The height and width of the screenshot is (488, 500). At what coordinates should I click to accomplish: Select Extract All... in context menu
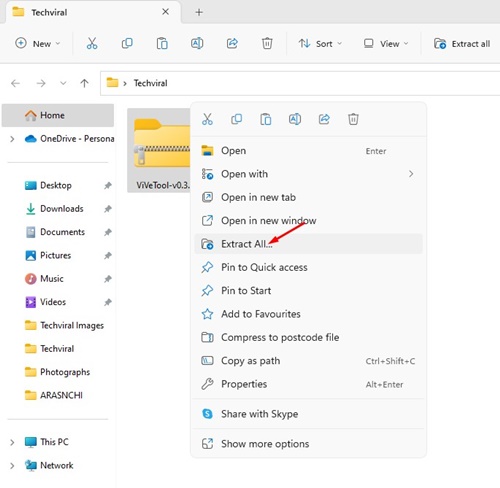click(308, 244)
